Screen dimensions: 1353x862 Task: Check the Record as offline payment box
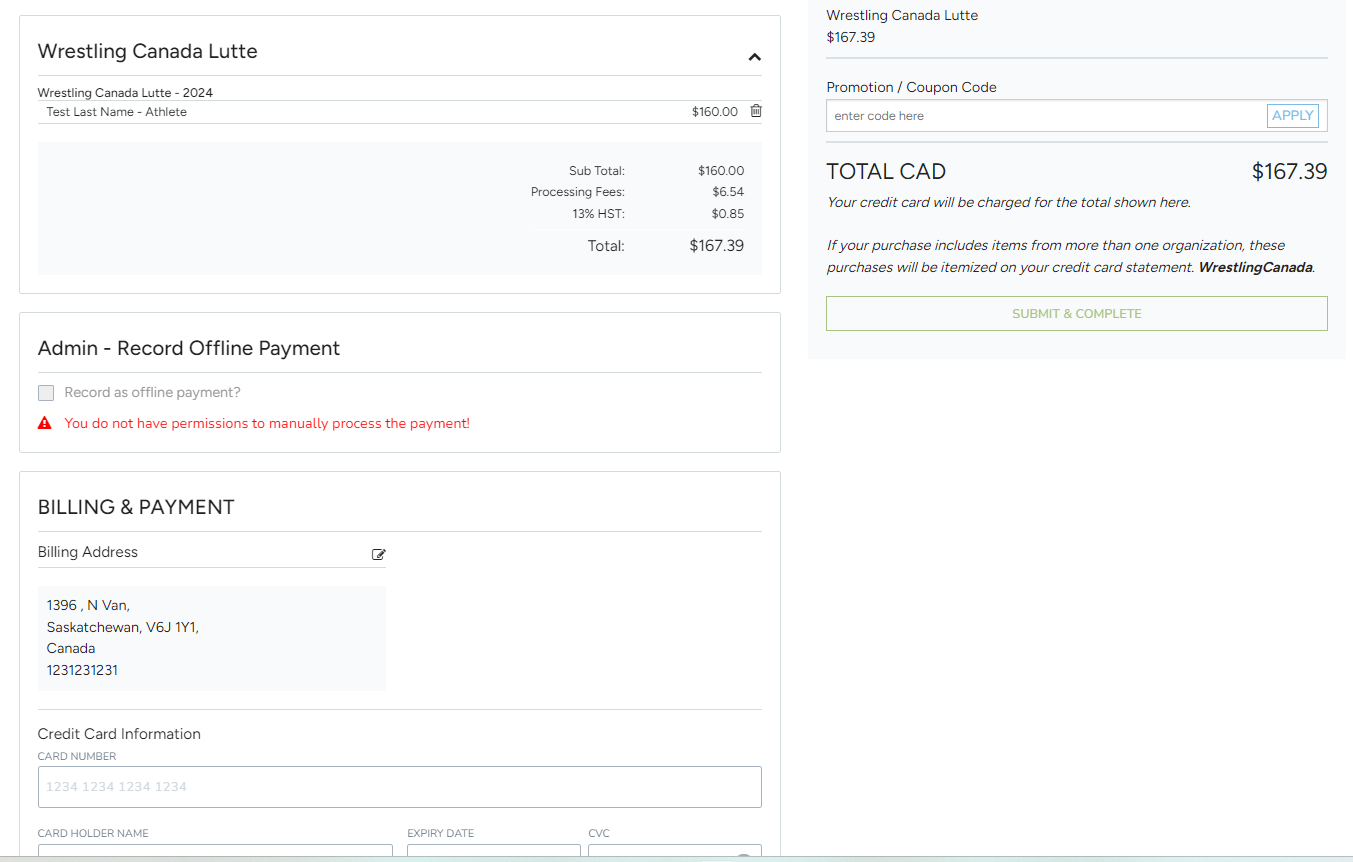coord(46,393)
